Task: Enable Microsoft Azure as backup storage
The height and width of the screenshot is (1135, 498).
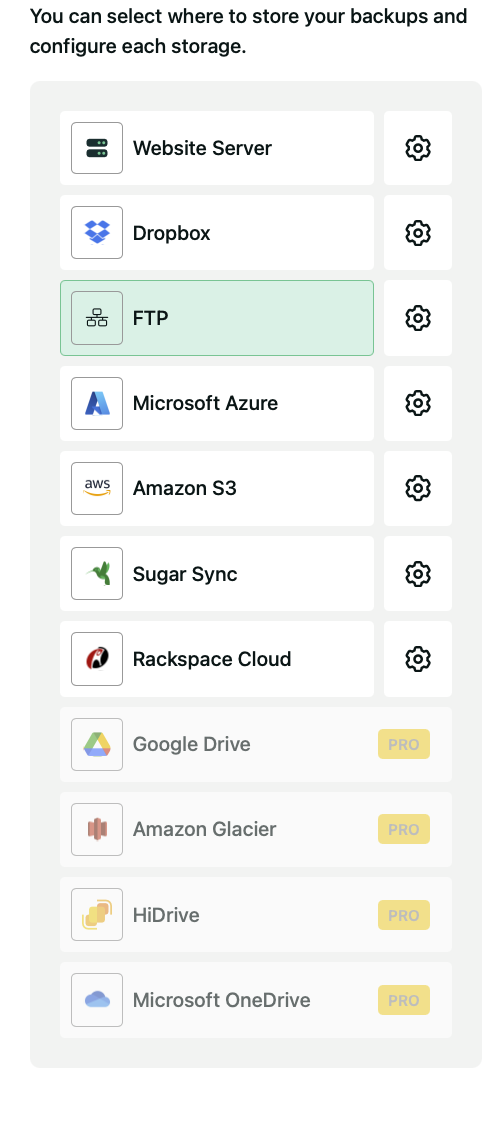Action: (x=217, y=403)
